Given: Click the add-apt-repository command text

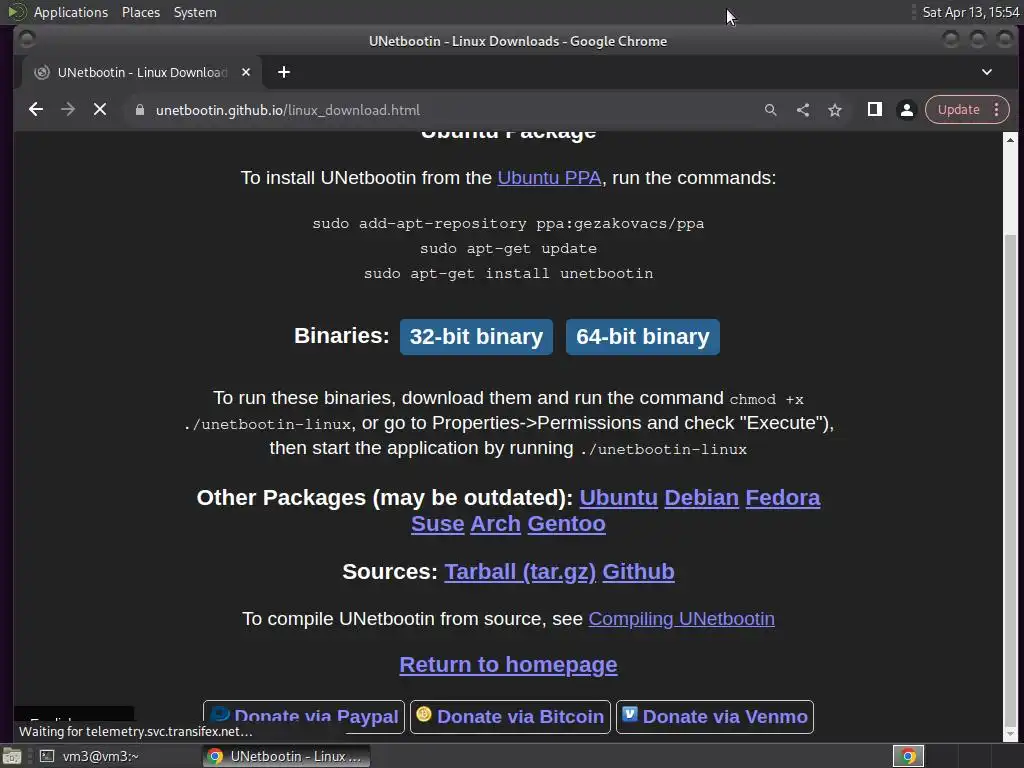Looking at the screenshot, I should tap(508, 224).
